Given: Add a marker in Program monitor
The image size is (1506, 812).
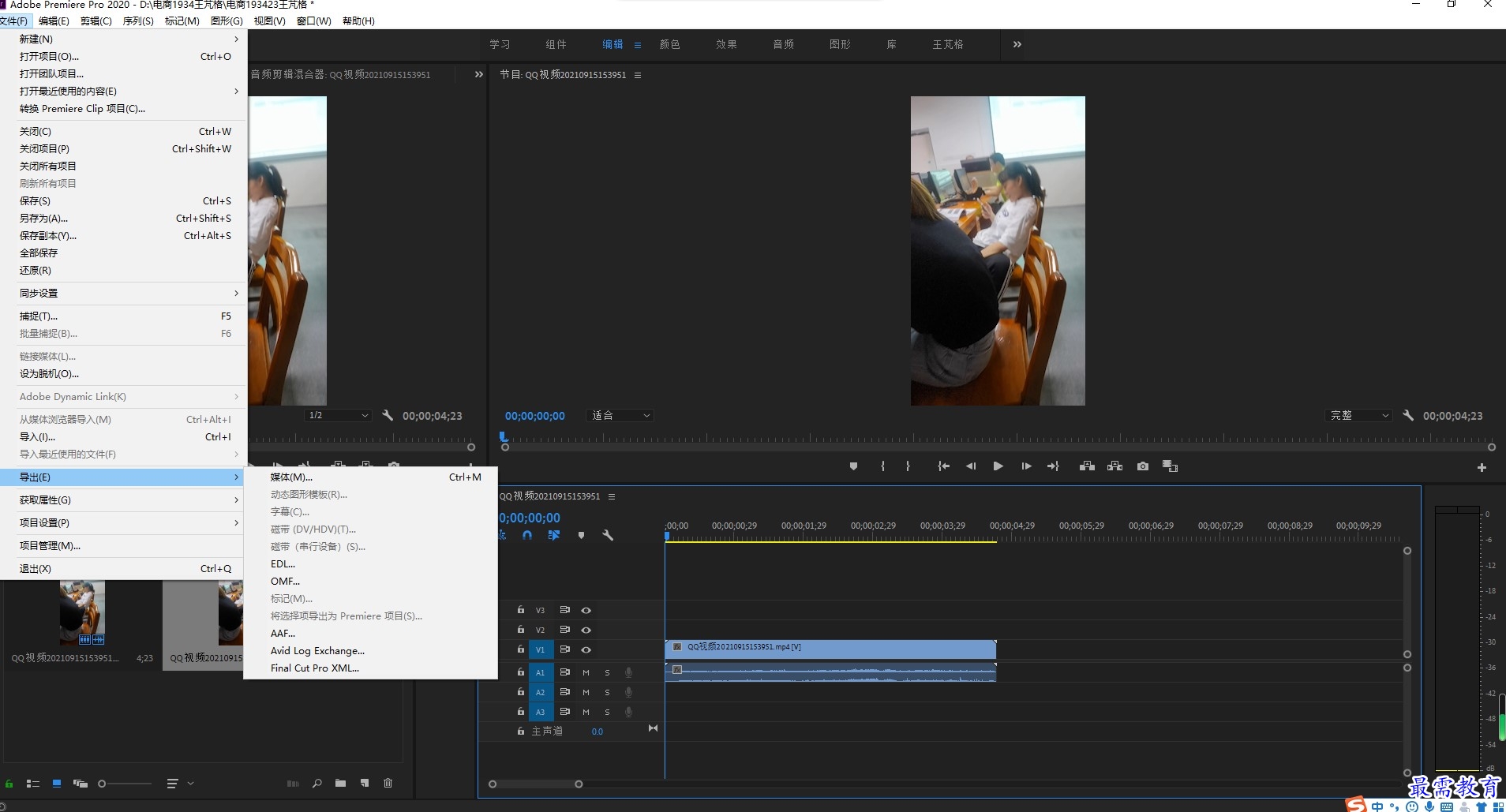Looking at the screenshot, I should 853,466.
